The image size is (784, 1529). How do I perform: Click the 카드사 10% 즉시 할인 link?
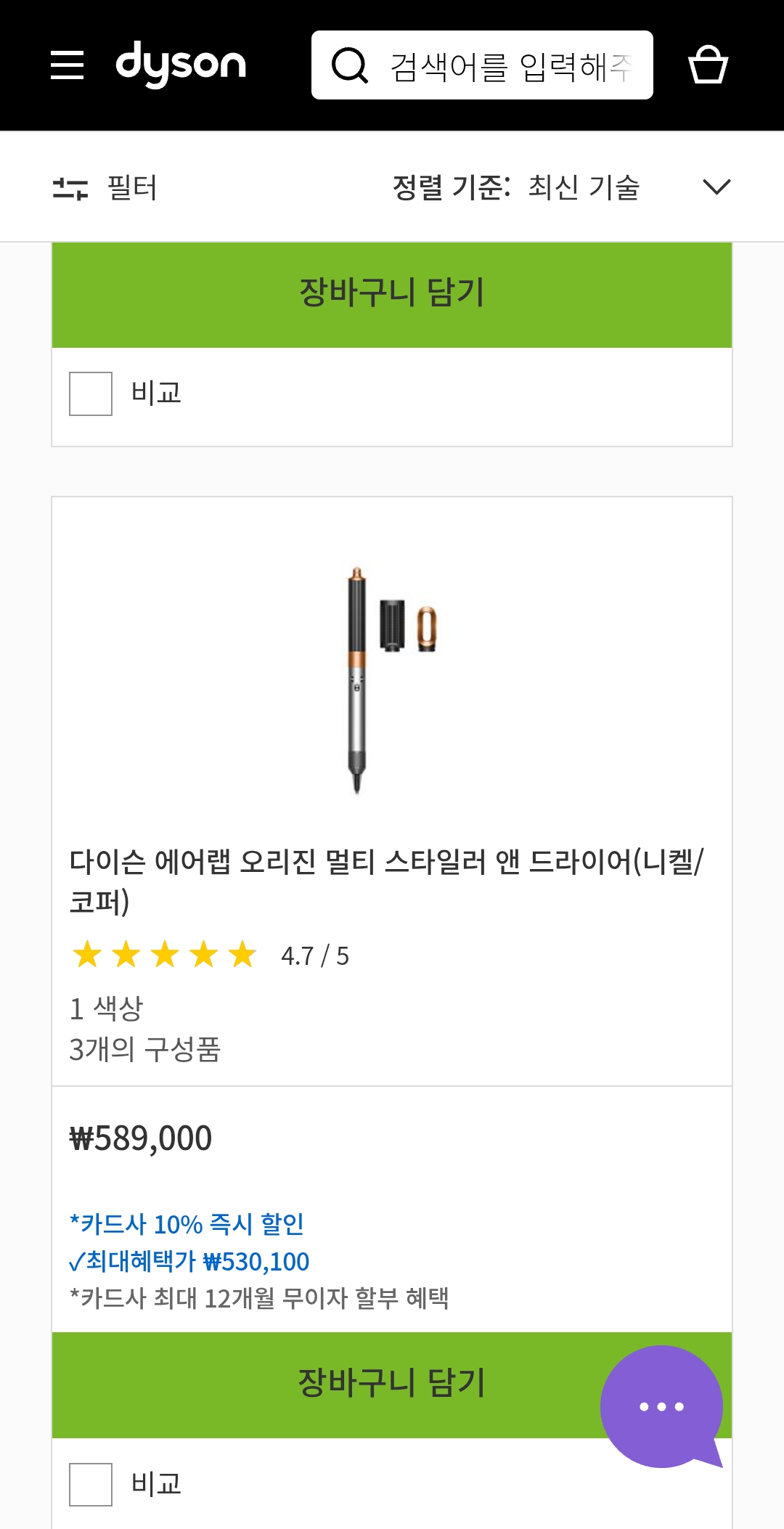coord(187,1224)
